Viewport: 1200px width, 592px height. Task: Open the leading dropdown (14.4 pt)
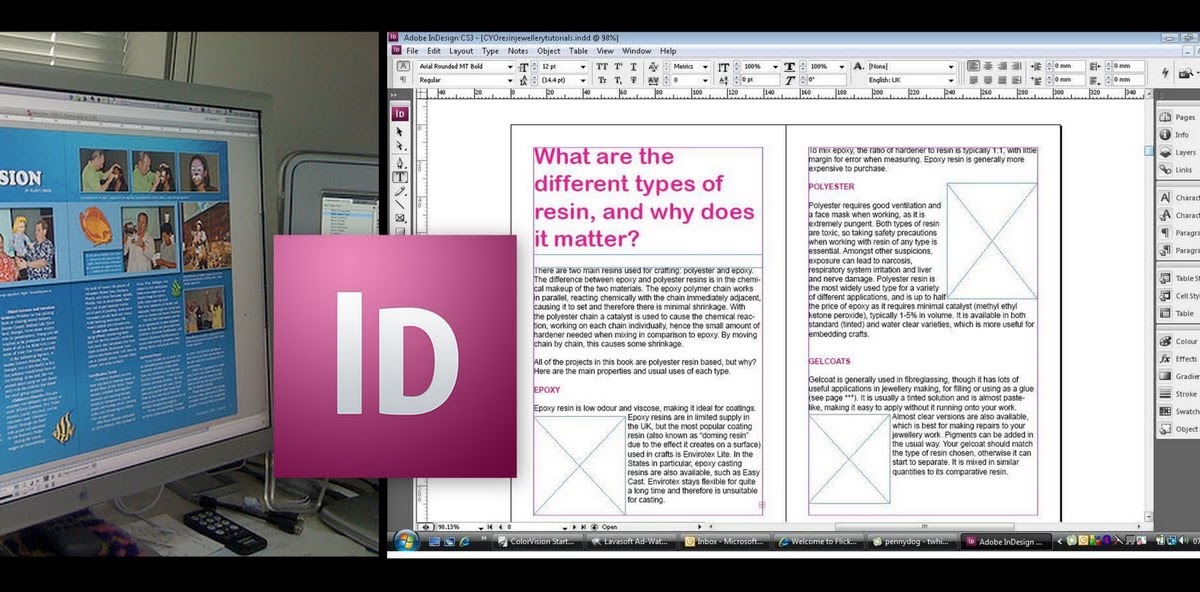(584, 80)
